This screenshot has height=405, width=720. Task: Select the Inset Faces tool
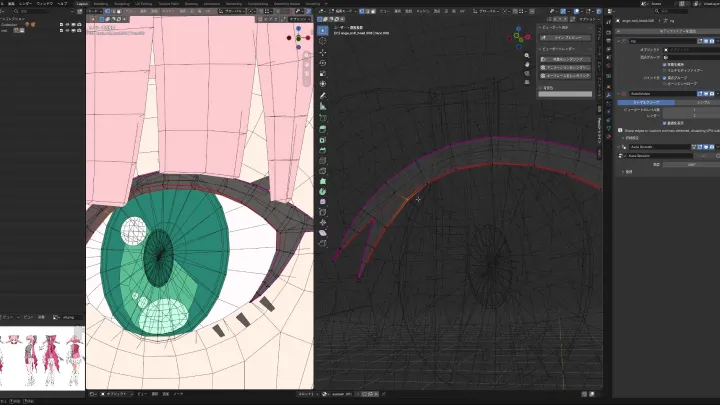(323, 140)
